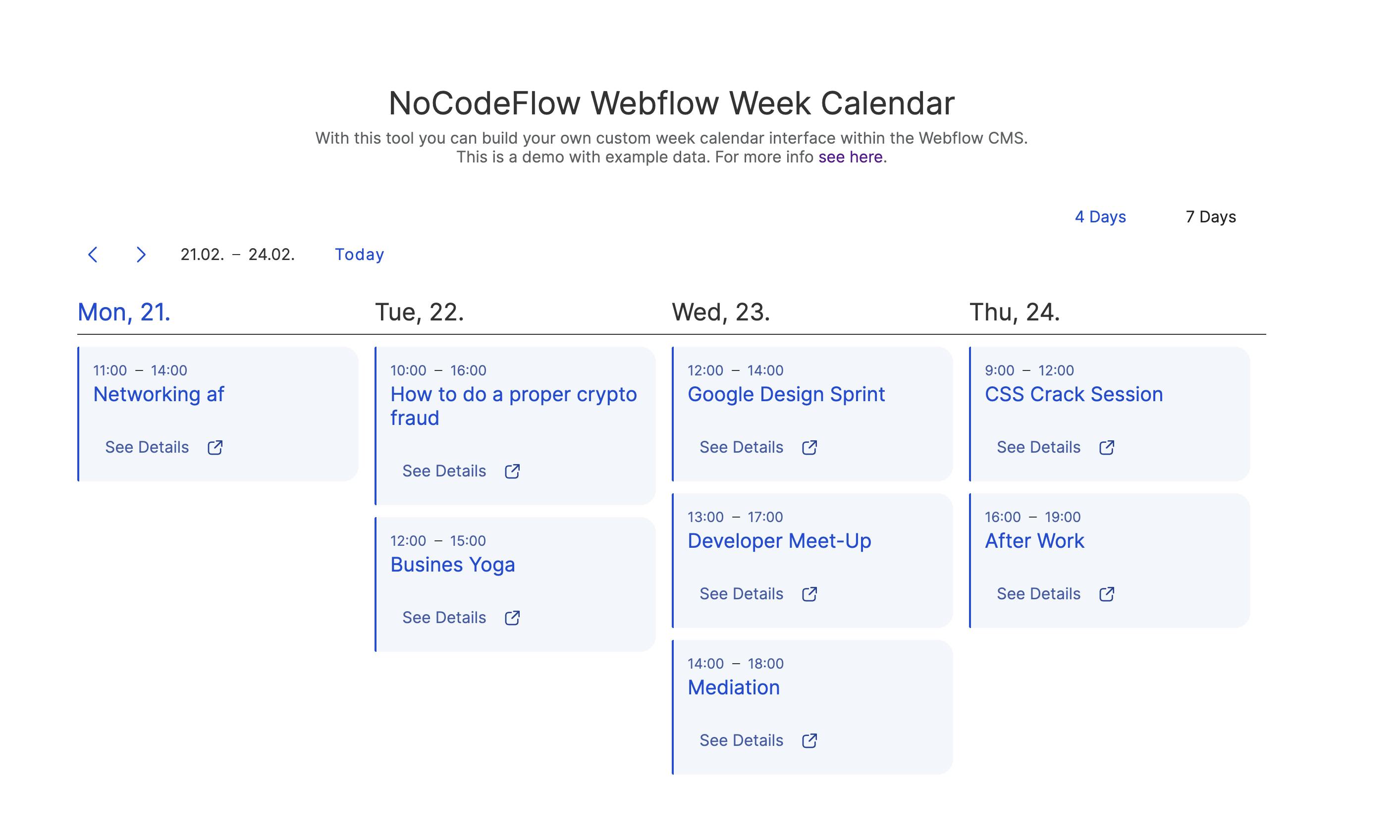This screenshot has height=840, width=1400.
Task: Open external link icon for After Work
Action: [x=1107, y=594]
